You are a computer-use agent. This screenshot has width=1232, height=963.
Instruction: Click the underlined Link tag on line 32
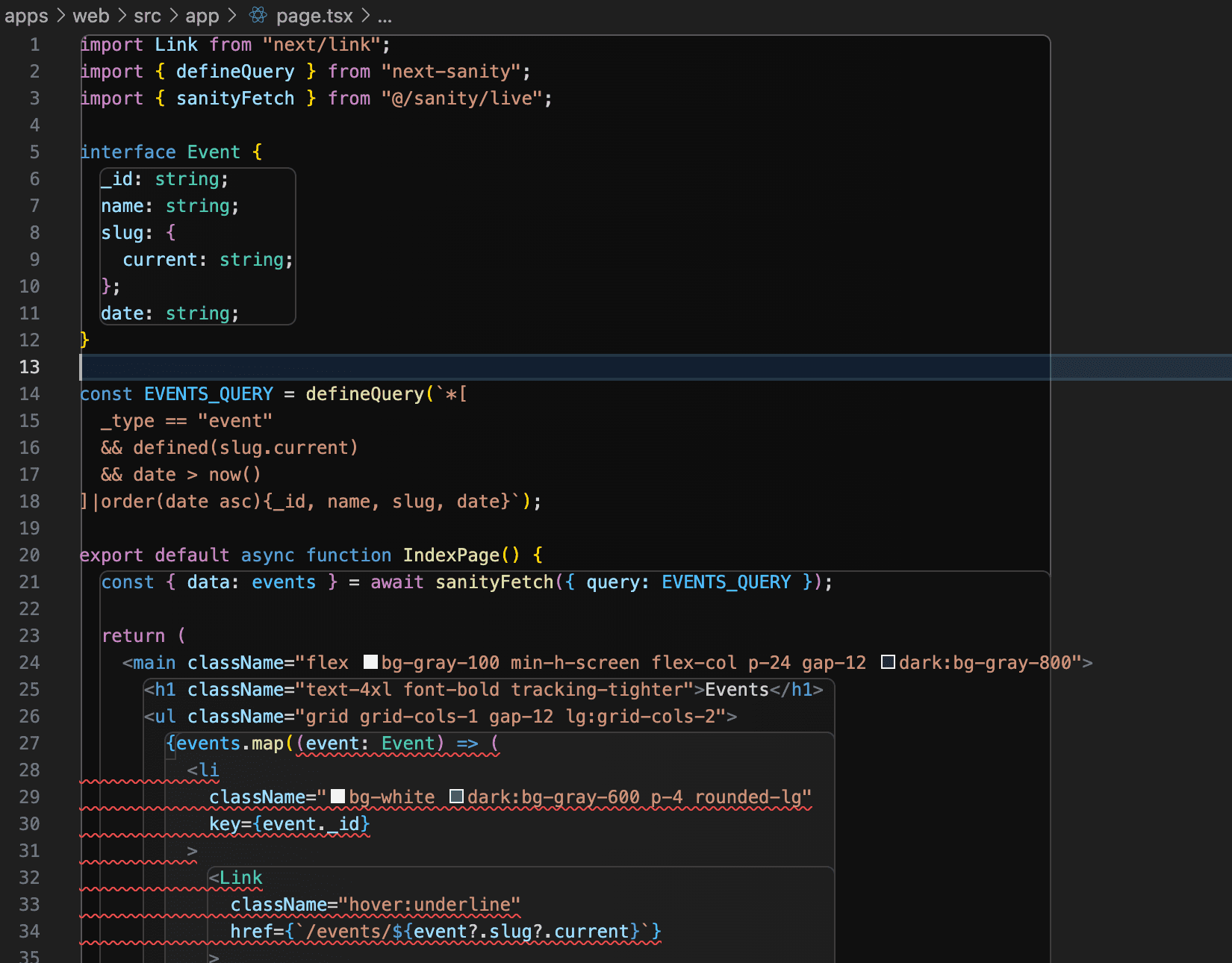pyautogui.click(x=240, y=878)
